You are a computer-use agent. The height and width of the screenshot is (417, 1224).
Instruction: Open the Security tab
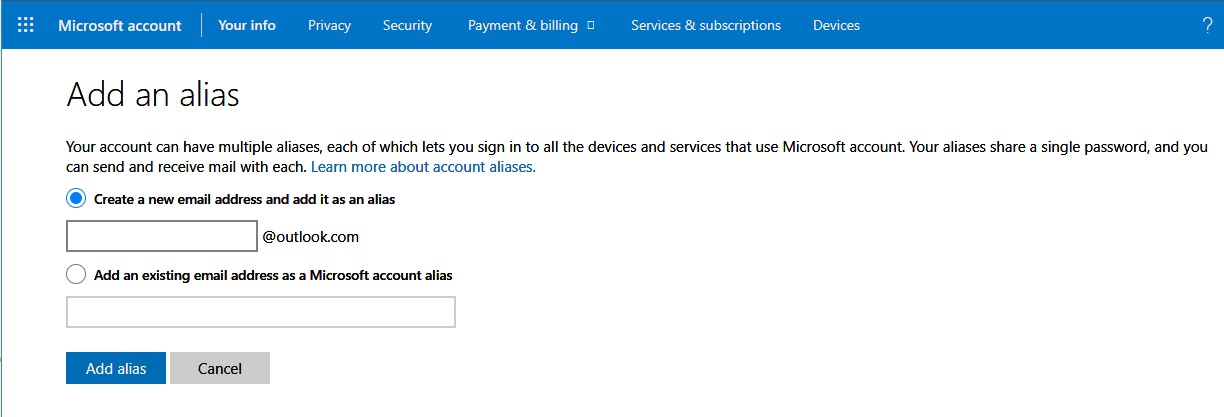click(407, 25)
